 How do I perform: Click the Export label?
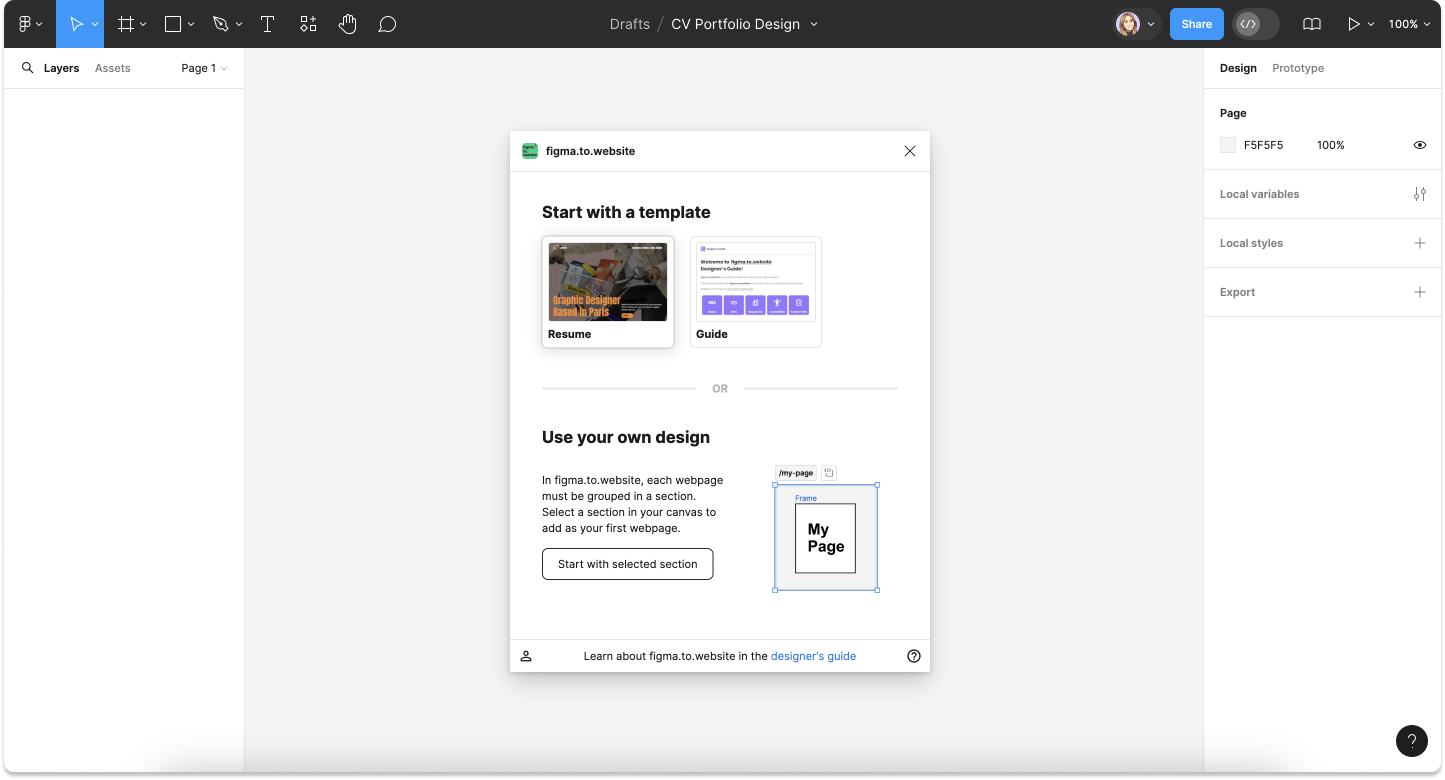click(x=1237, y=292)
